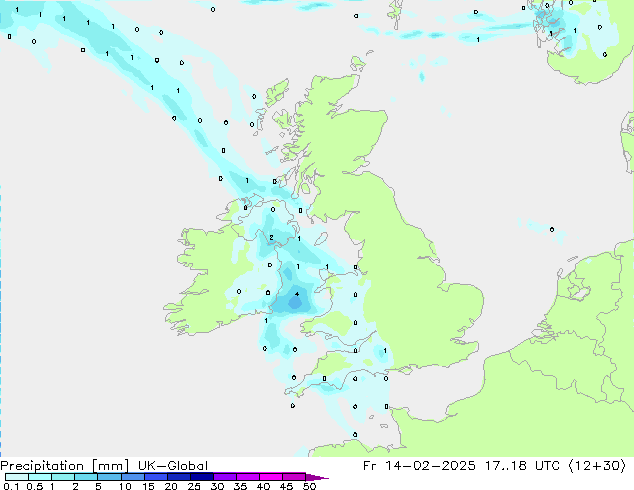This screenshot has height=490, width=634.
Task: Click the '[mm]' unit label
Action: tap(110, 466)
